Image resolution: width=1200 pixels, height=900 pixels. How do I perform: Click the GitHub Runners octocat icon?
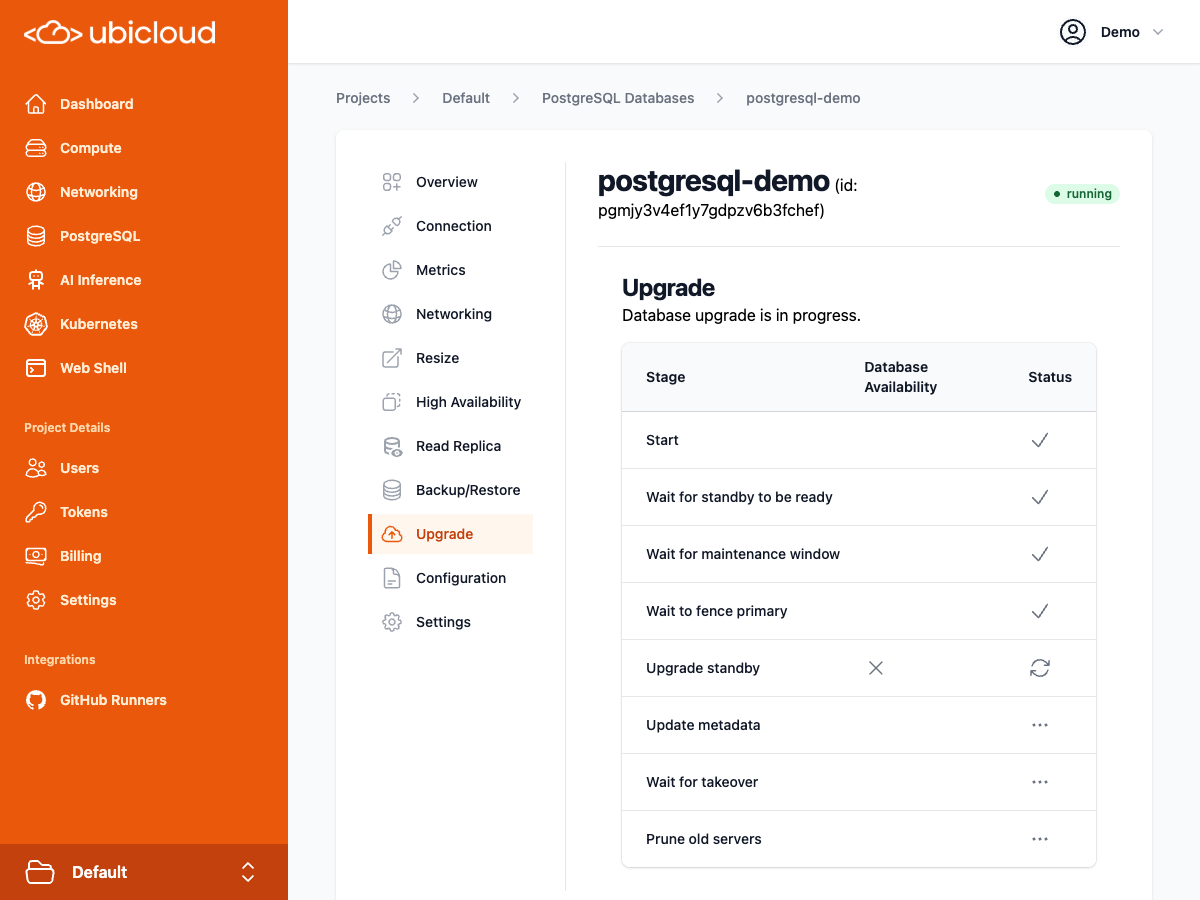pyautogui.click(x=36, y=700)
